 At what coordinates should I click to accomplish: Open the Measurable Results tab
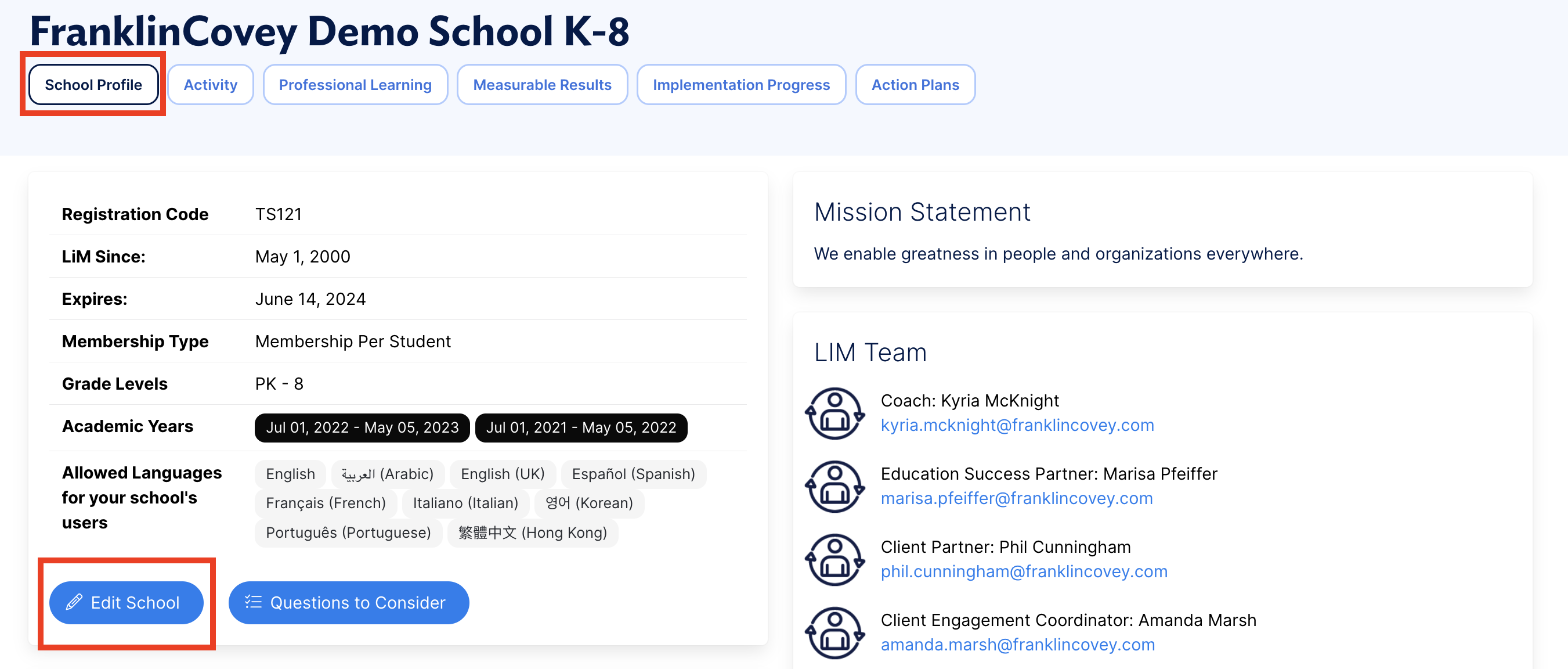pyautogui.click(x=542, y=85)
